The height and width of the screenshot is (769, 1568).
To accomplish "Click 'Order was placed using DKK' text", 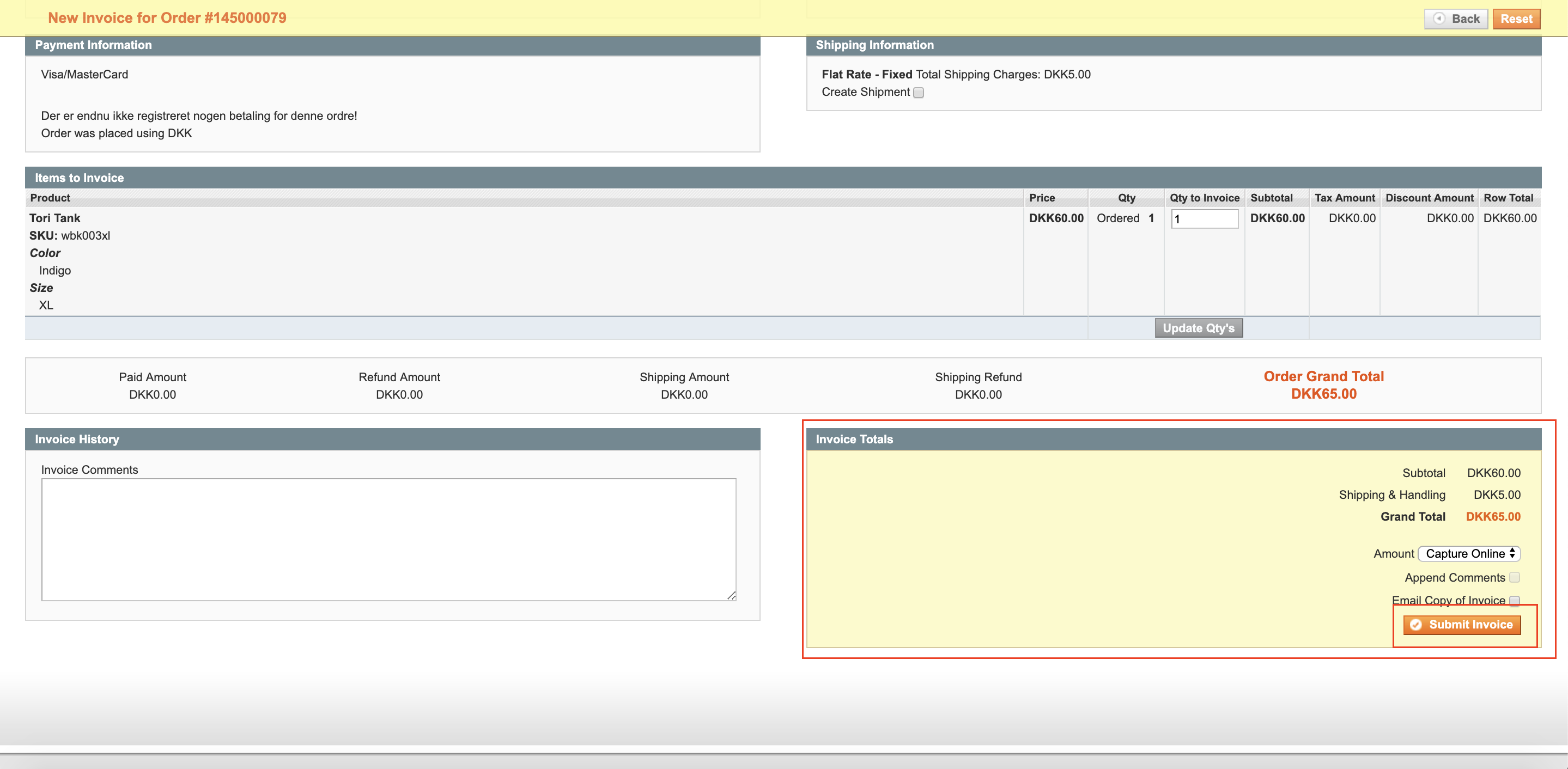I will pyautogui.click(x=116, y=133).
